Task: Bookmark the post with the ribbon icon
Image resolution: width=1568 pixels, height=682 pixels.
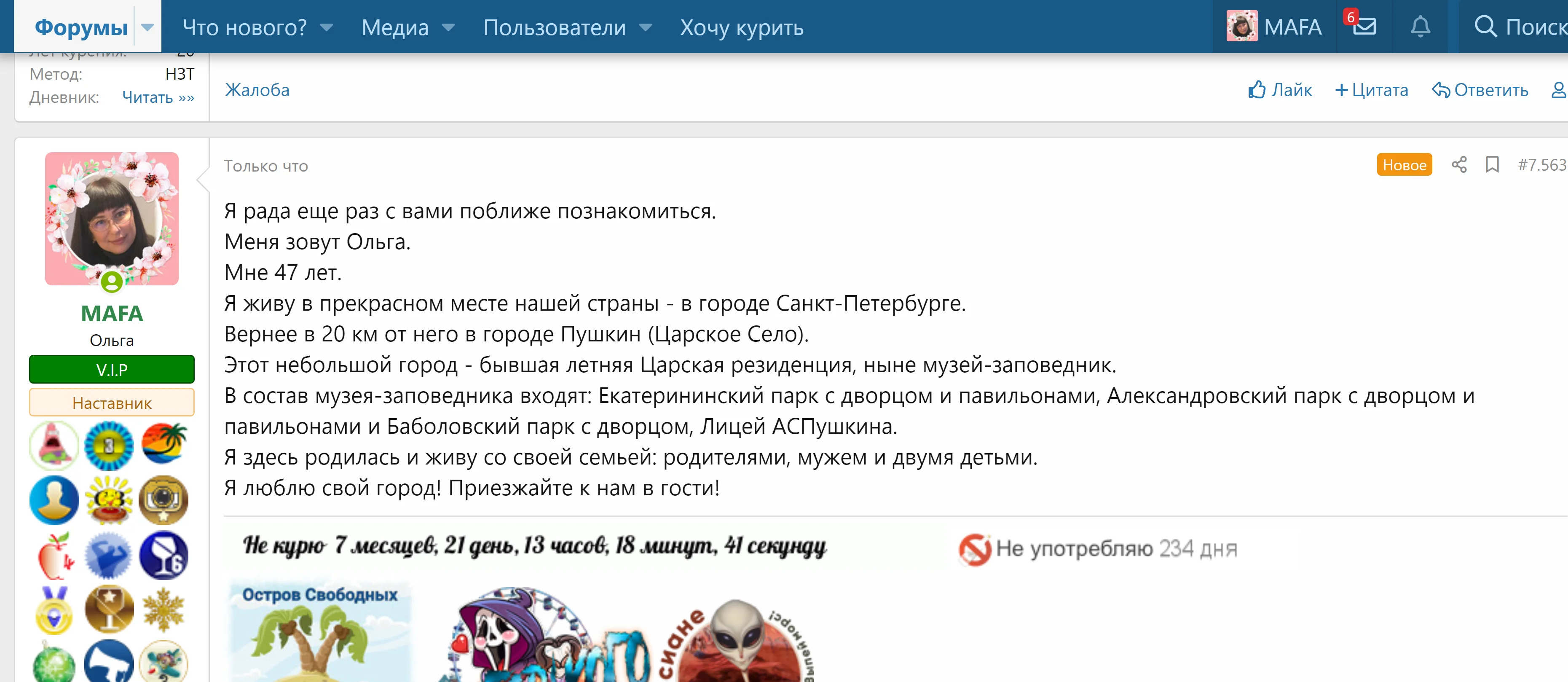Action: [1492, 164]
